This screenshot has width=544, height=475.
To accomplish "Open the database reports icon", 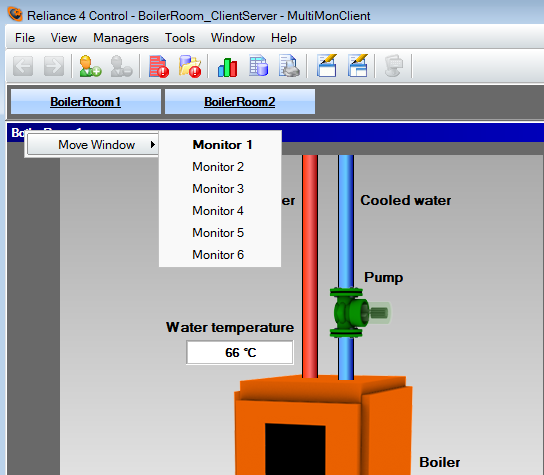I will coord(258,66).
